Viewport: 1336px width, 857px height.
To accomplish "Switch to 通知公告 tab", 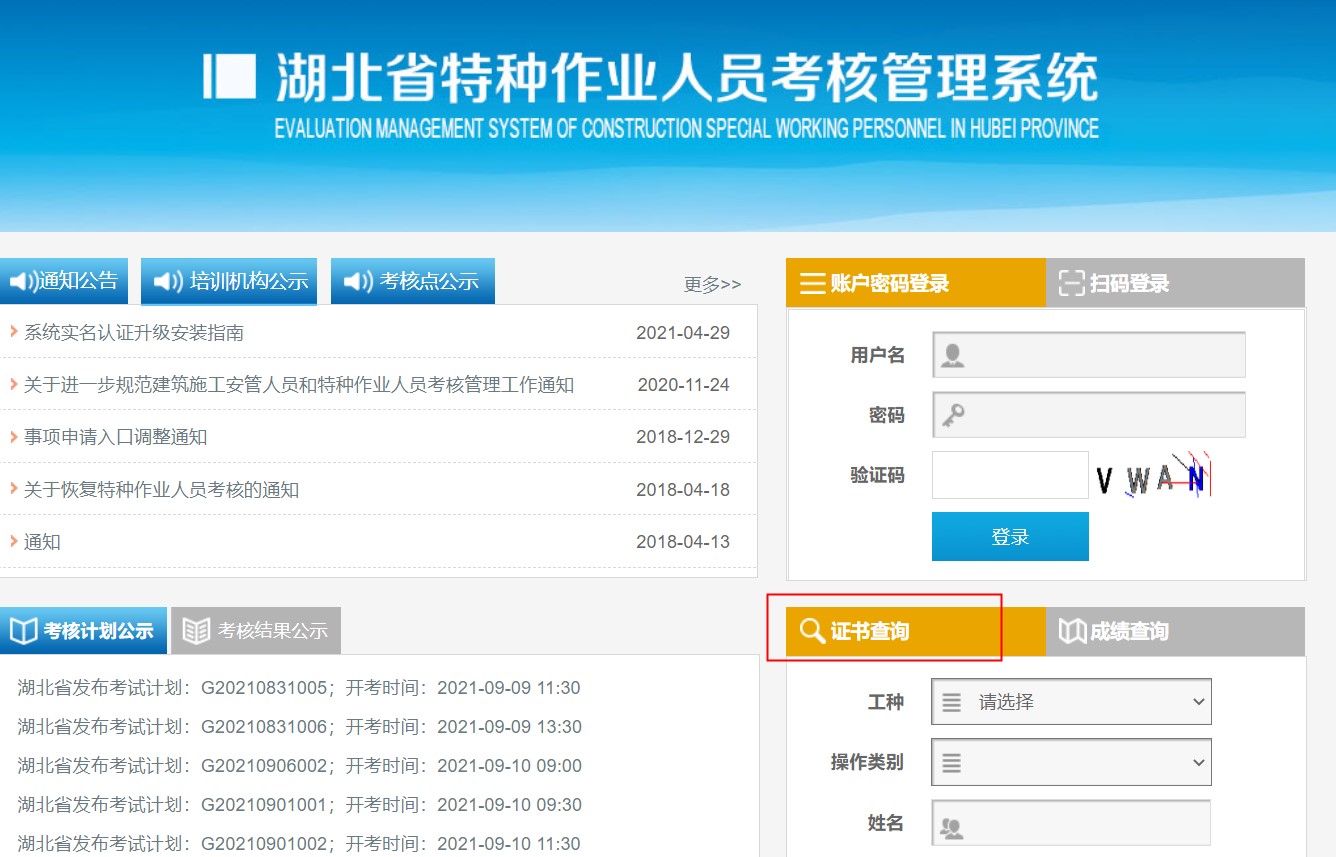I will 64,281.
